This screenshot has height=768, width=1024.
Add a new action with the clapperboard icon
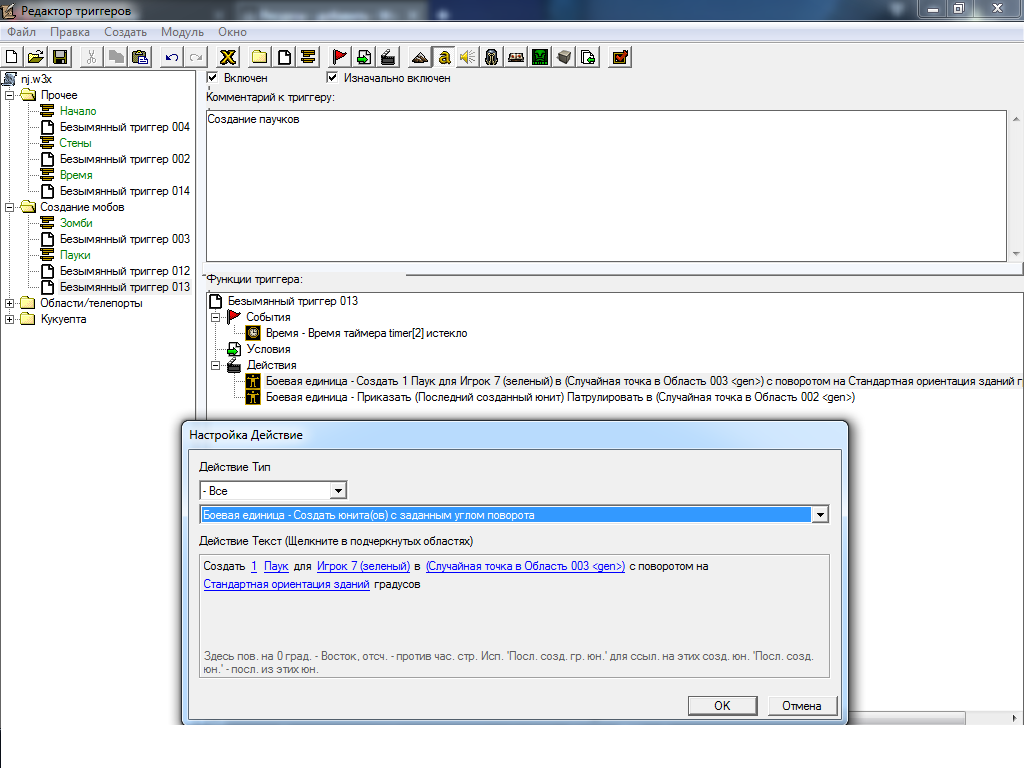click(x=388, y=57)
